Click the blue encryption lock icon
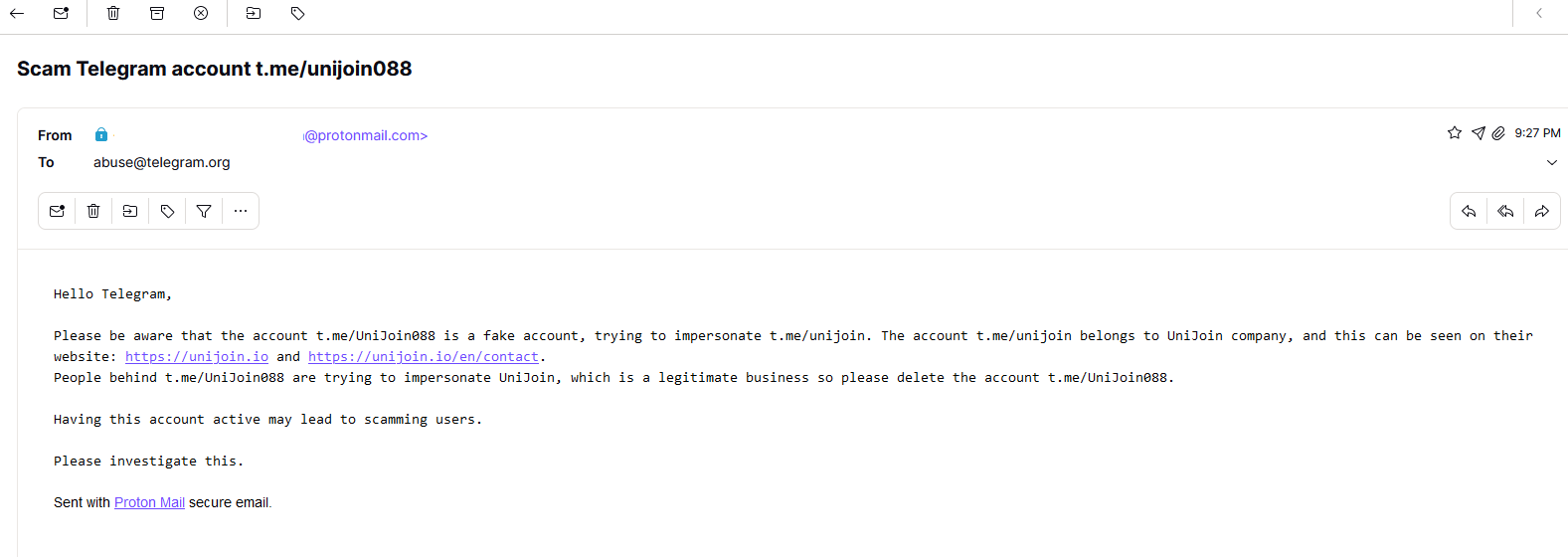 tap(101, 134)
